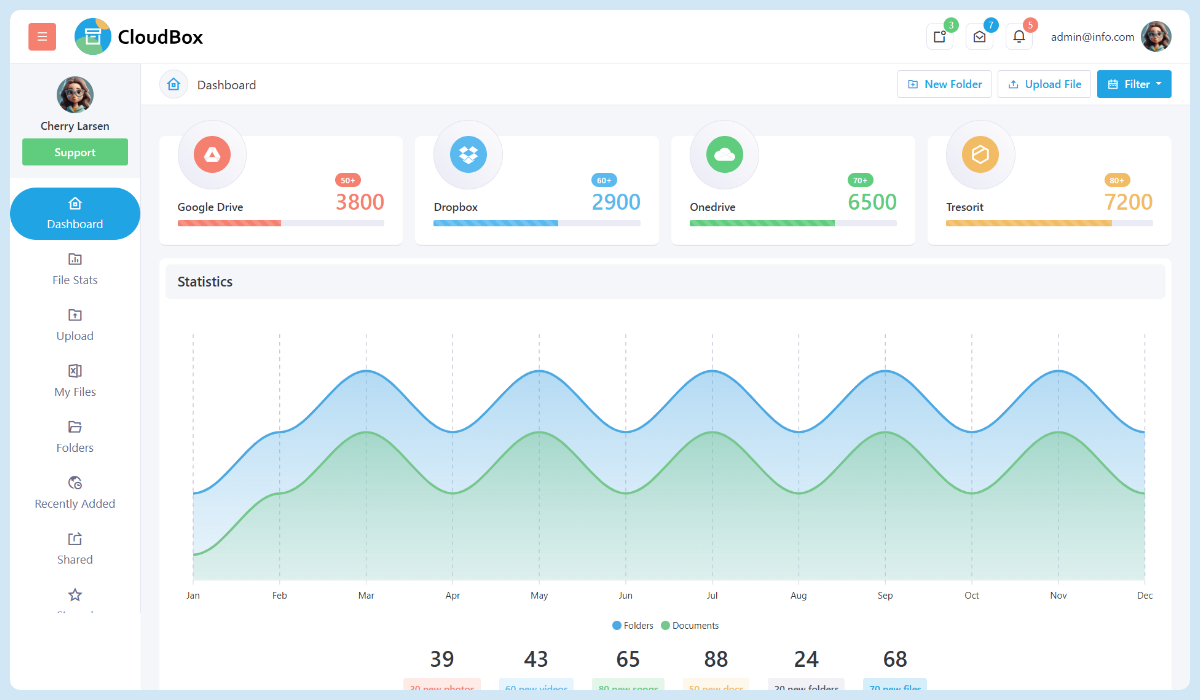The width and height of the screenshot is (1200, 700).
Task: Click the New Folder button
Action: tap(944, 84)
